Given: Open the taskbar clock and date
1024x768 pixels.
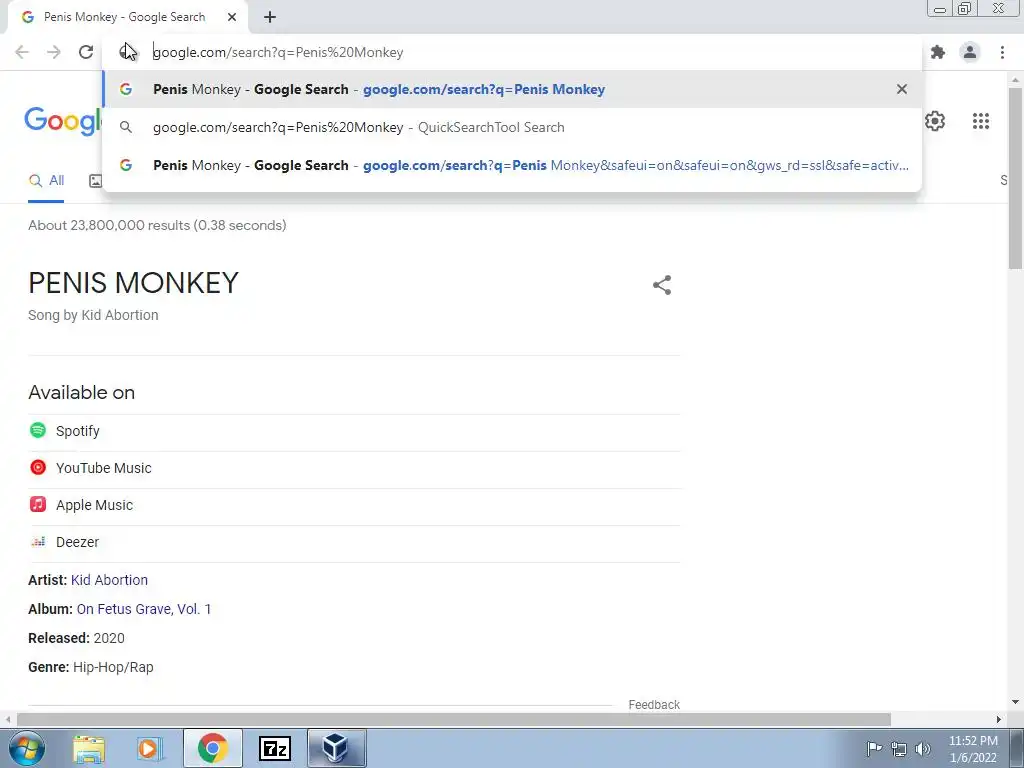Looking at the screenshot, I should [x=973, y=749].
